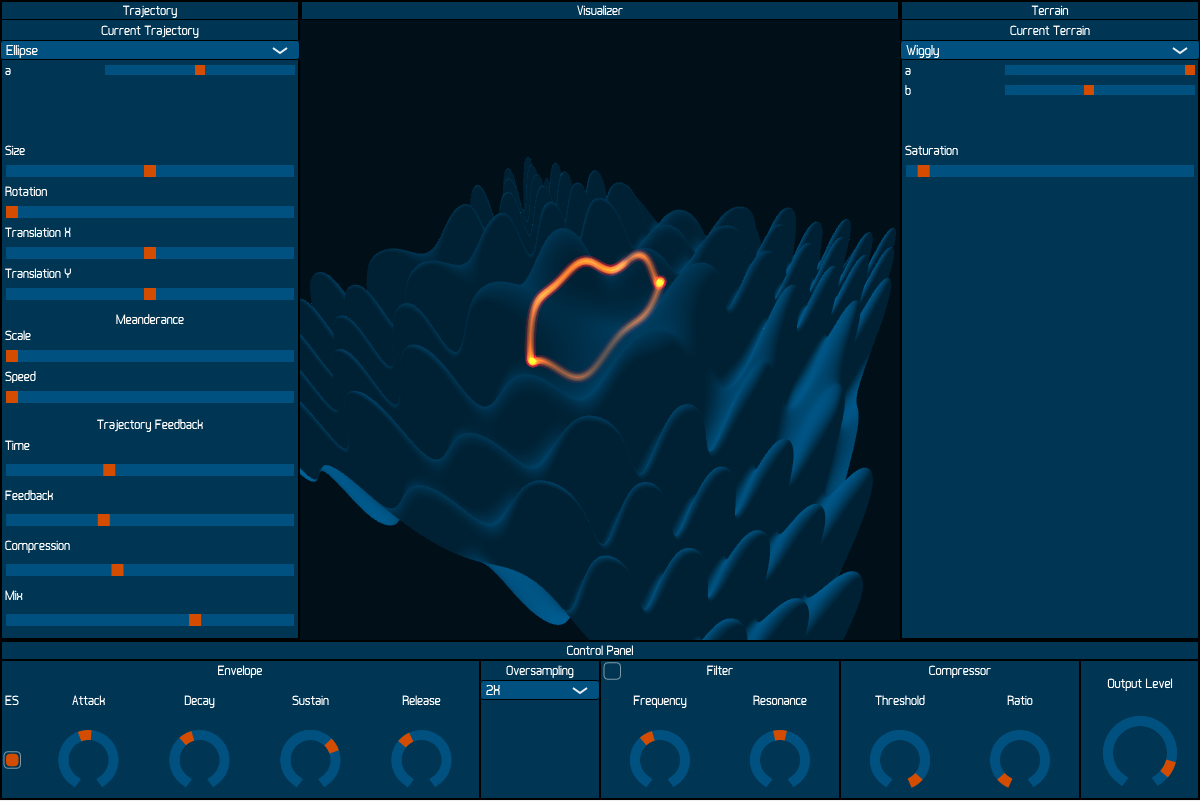Click the Sustain knob
Viewport: 1200px width, 801px height.
[x=310, y=760]
